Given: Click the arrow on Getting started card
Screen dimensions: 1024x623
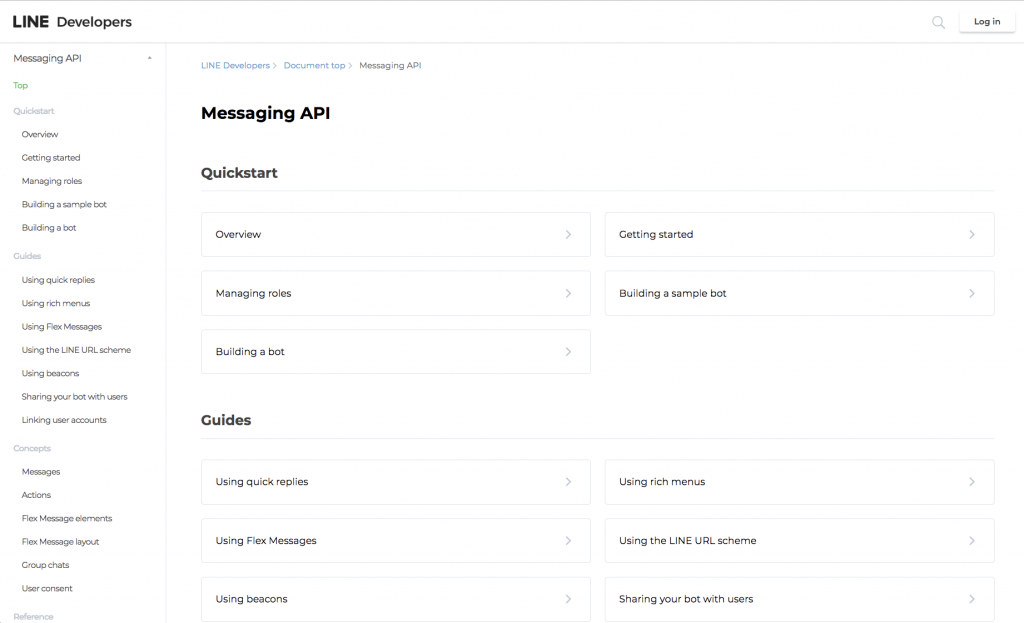Looking at the screenshot, I should [971, 235].
